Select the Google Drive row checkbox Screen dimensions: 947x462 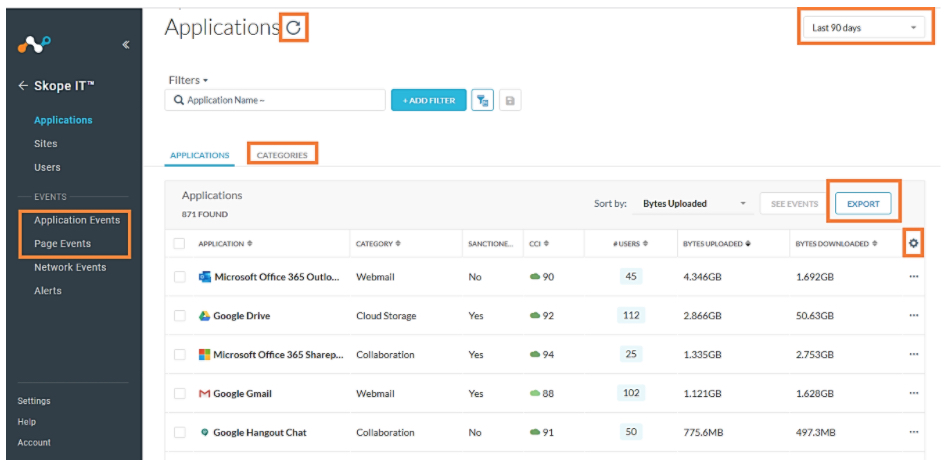point(179,315)
